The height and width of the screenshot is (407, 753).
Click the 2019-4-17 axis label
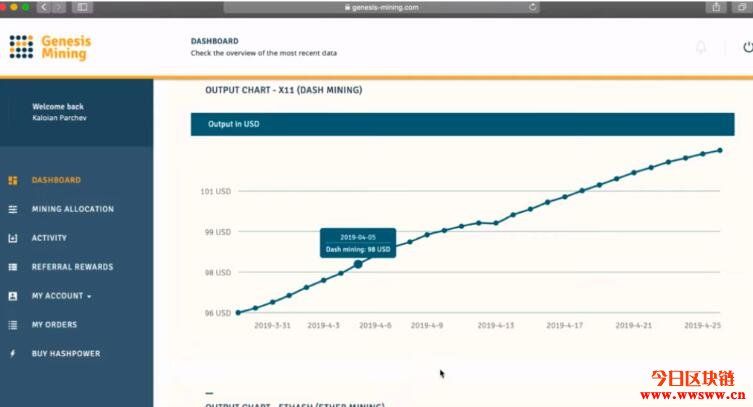565,325
